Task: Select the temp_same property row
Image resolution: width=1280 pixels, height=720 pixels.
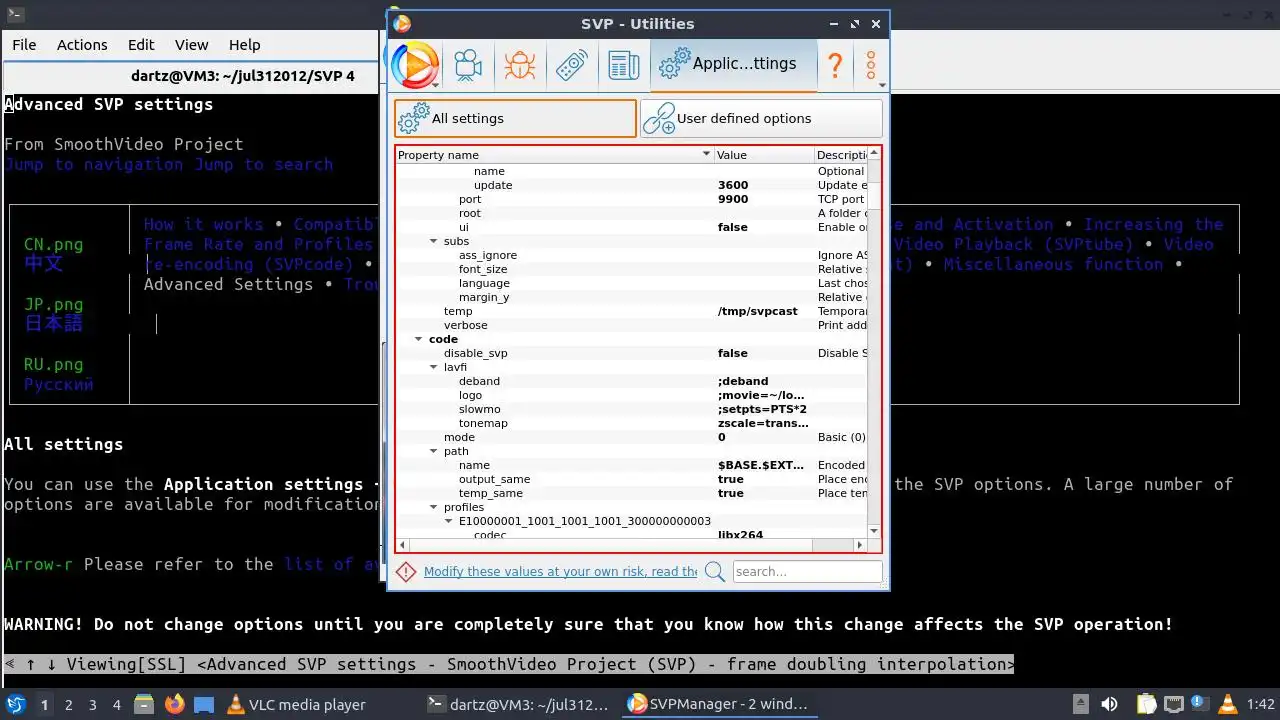Action: (x=631, y=493)
